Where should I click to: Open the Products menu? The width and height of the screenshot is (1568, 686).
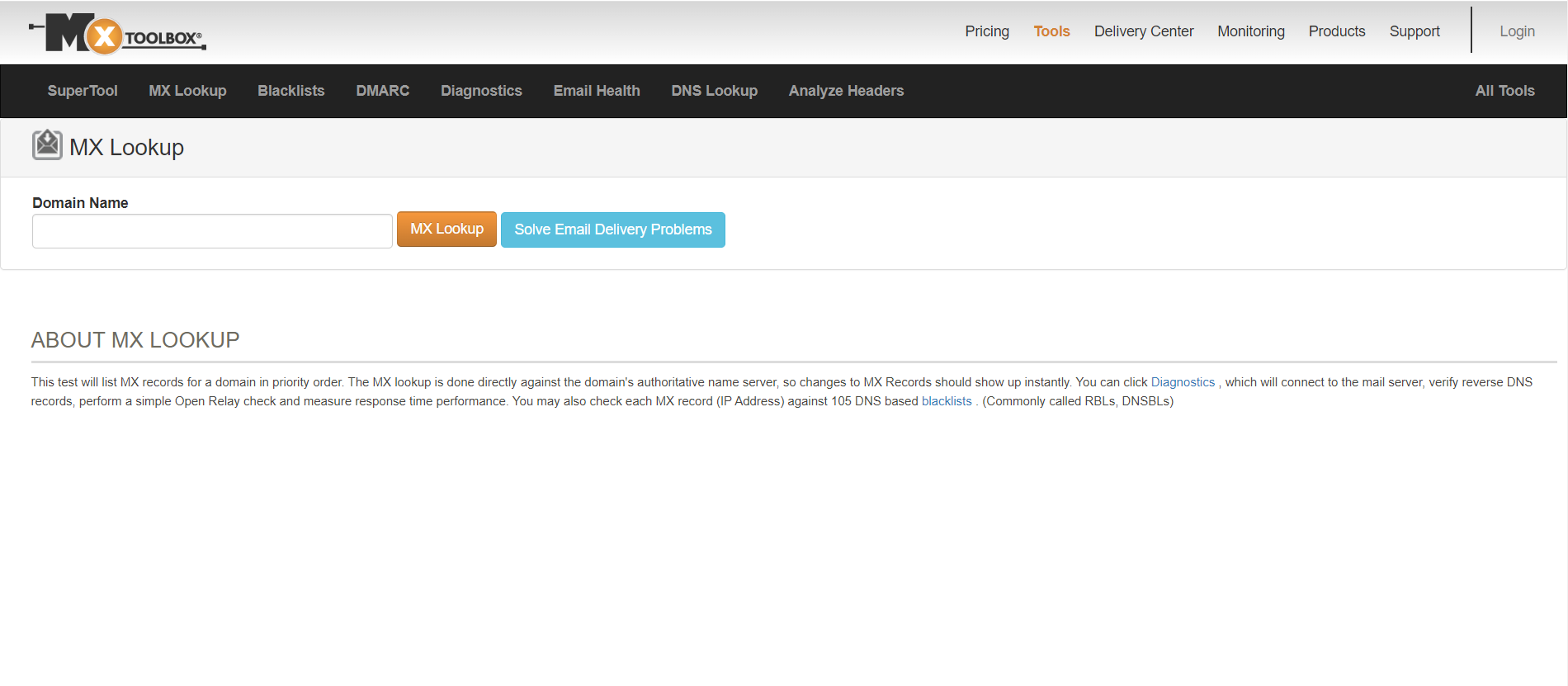point(1337,31)
